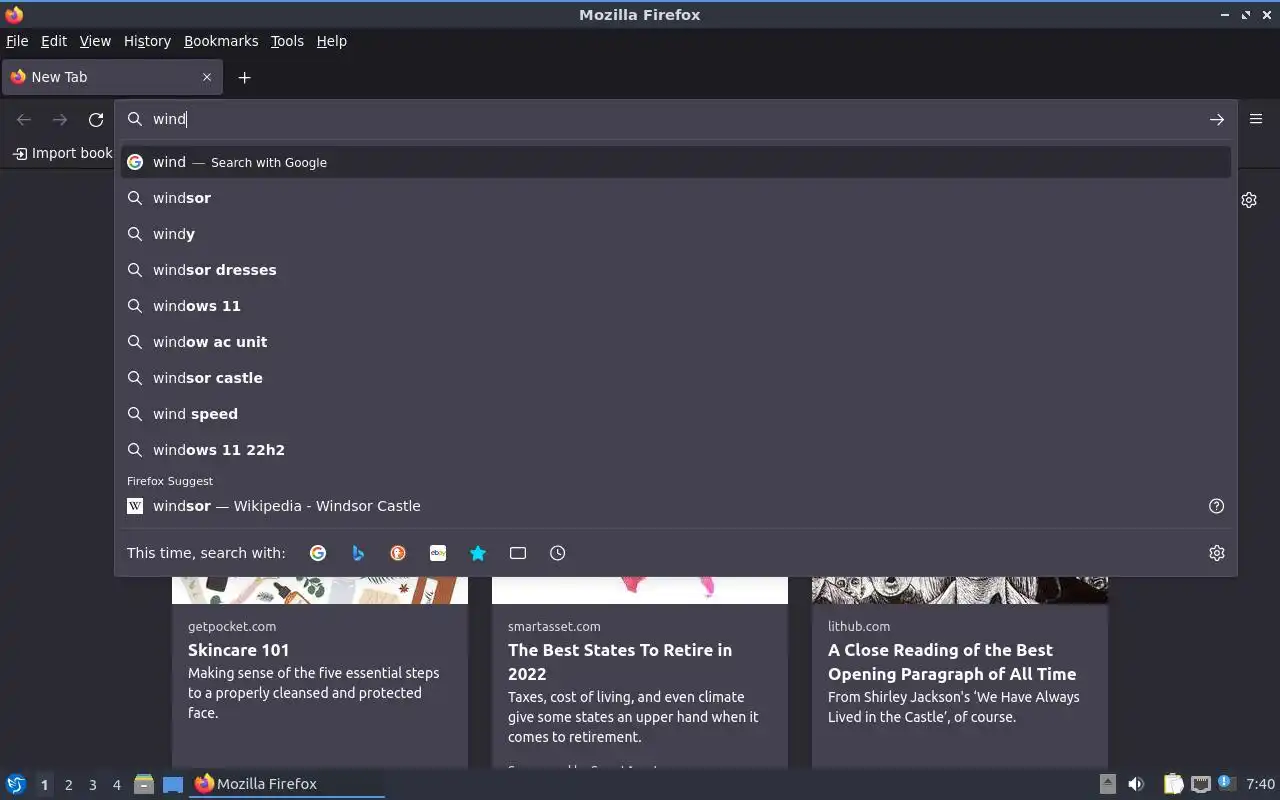
Task: Search with Bing one-off engine icon
Action: click(358, 553)
